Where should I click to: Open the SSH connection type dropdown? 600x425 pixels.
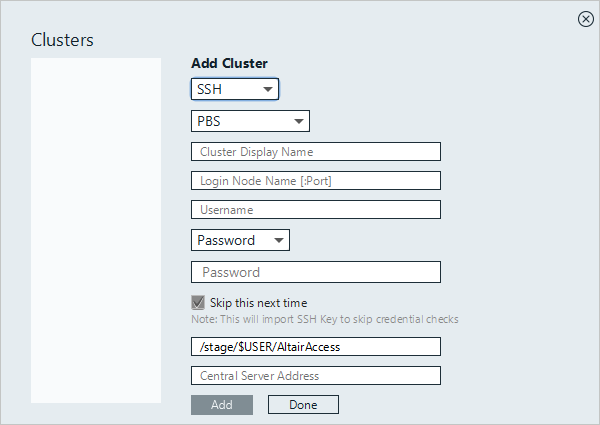[234, 90]
